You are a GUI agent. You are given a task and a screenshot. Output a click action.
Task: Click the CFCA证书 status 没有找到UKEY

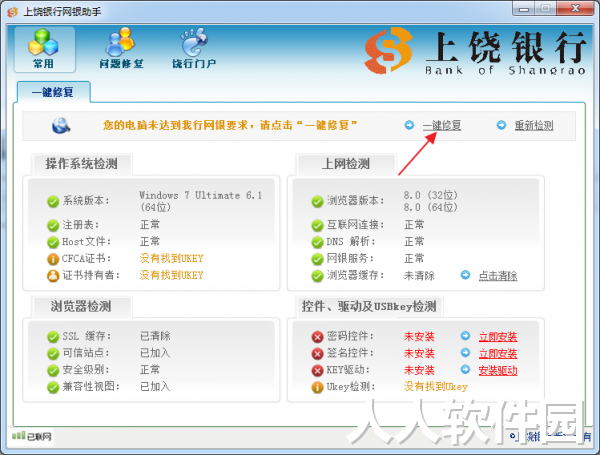click(171, 258)
